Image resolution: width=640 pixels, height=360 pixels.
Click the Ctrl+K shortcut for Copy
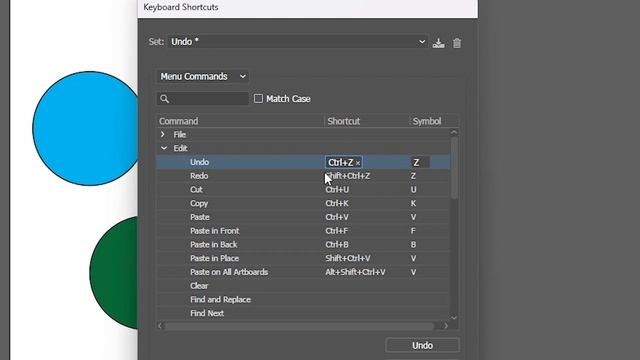[337, 203]
